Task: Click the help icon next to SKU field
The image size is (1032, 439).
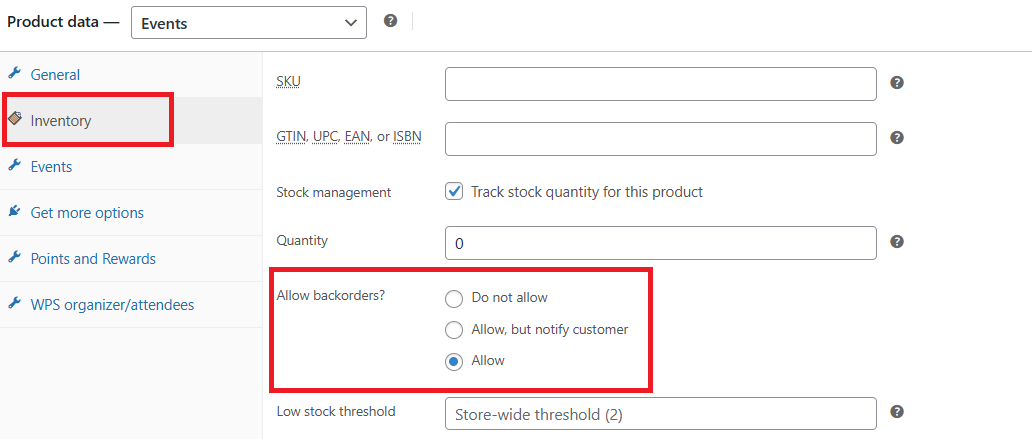Action: coord(896,83)
